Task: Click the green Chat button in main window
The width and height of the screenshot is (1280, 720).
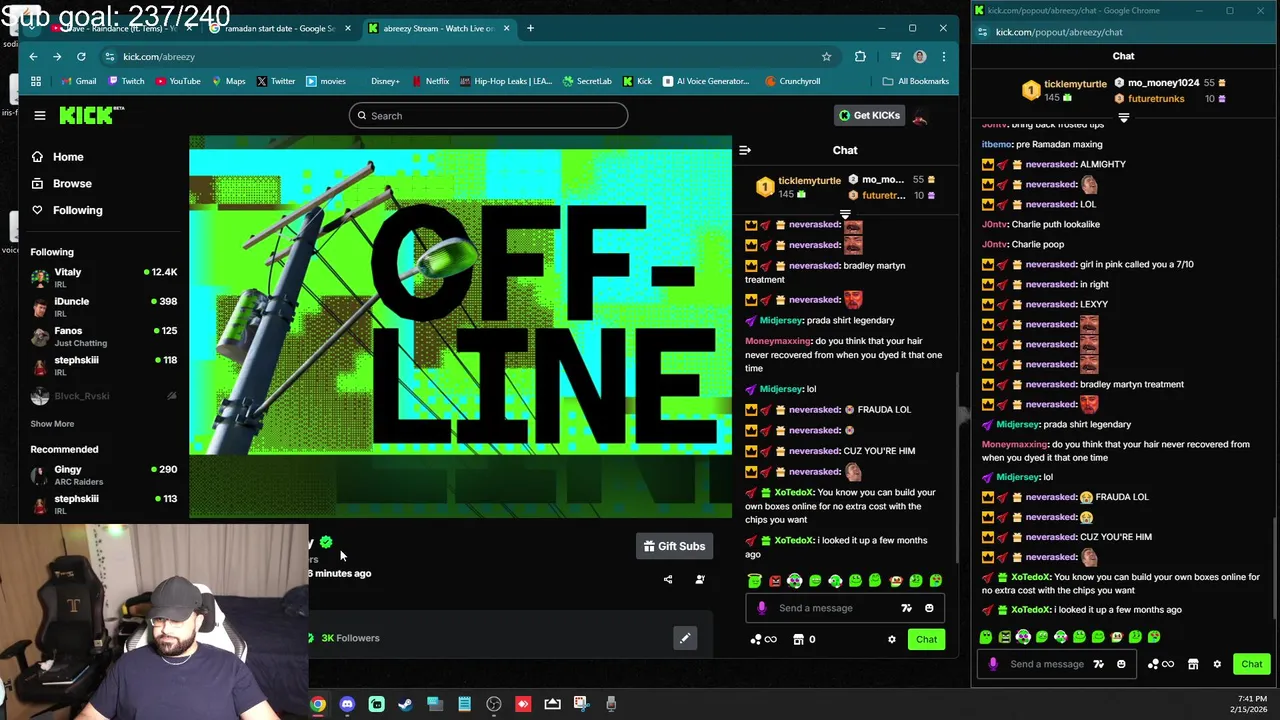Action: tap(926, 640)
